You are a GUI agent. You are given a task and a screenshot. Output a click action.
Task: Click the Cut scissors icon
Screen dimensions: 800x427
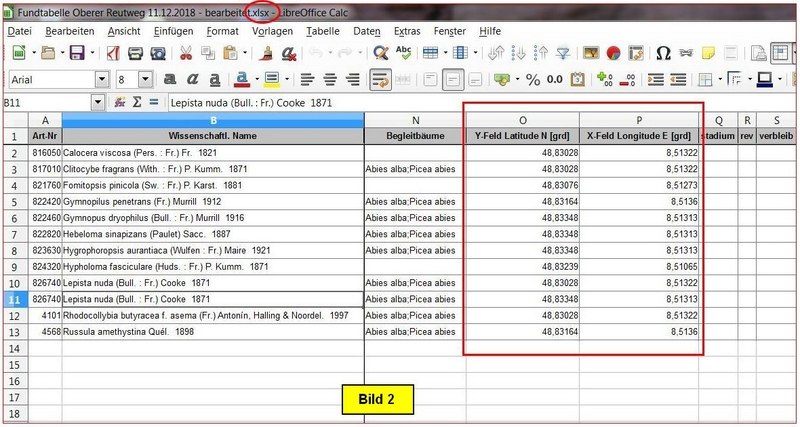[185, 54]
